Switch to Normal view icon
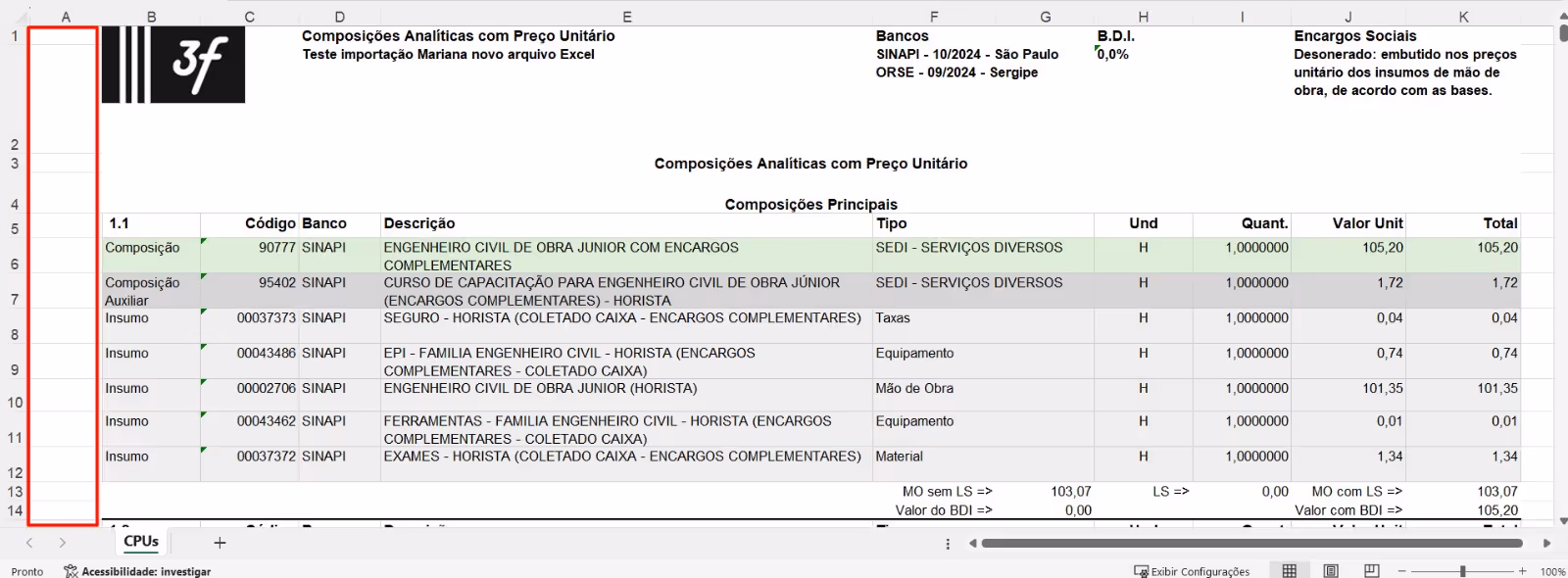This screenshot has height=578, width=1568. point(1290,571)
